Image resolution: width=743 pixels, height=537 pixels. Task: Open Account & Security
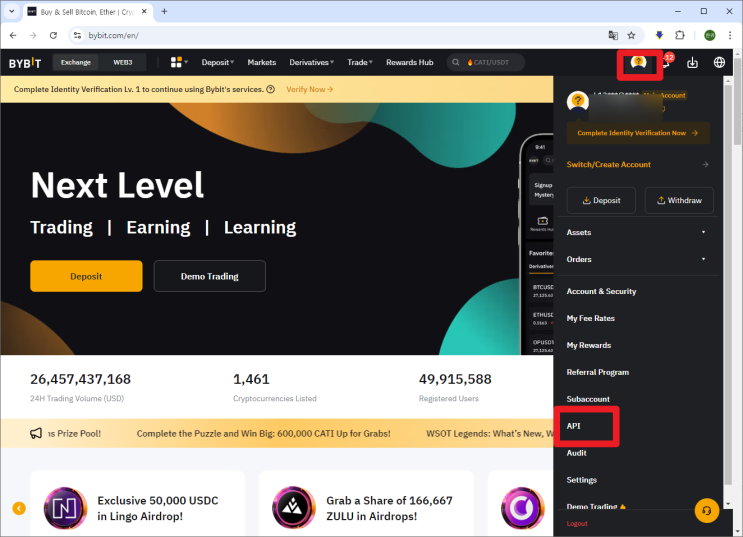pos(601,291)
